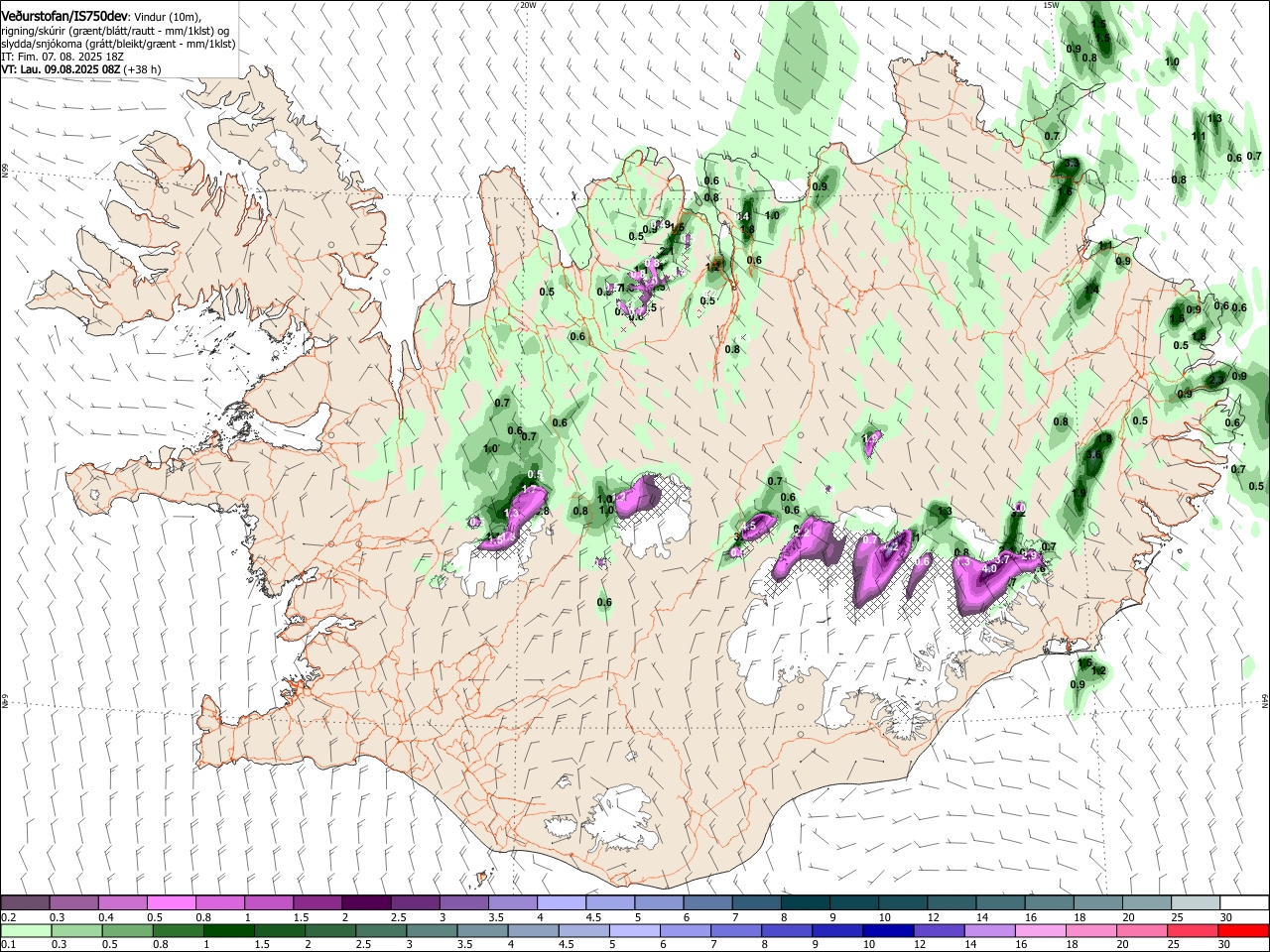
Task: Click the dark teal swatch labeled 8
Action: click(x=805, y=902)
